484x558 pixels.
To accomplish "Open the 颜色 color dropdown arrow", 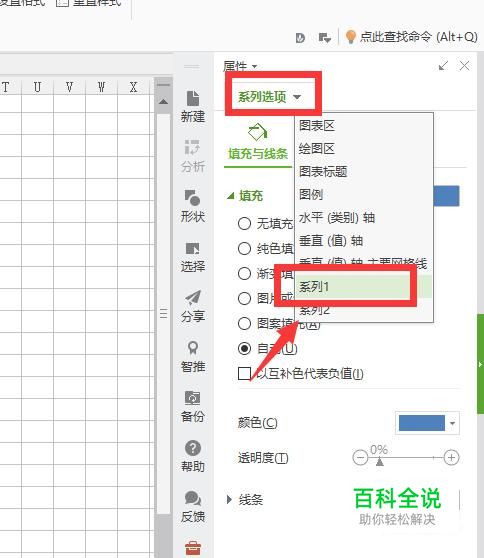I will (452, 423).
